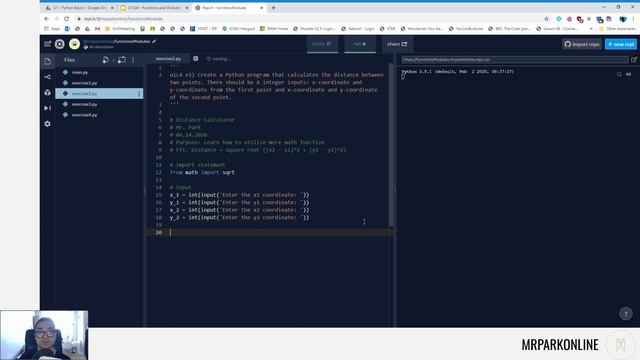Open the Version control sidebar icon
Viewport: 640px width, 360px height.
[47, 77]
